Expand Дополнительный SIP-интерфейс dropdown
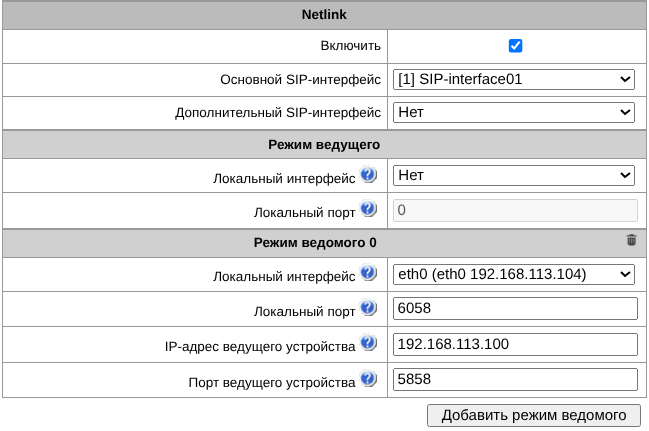The image size is (649, 431). pos(514,112)
